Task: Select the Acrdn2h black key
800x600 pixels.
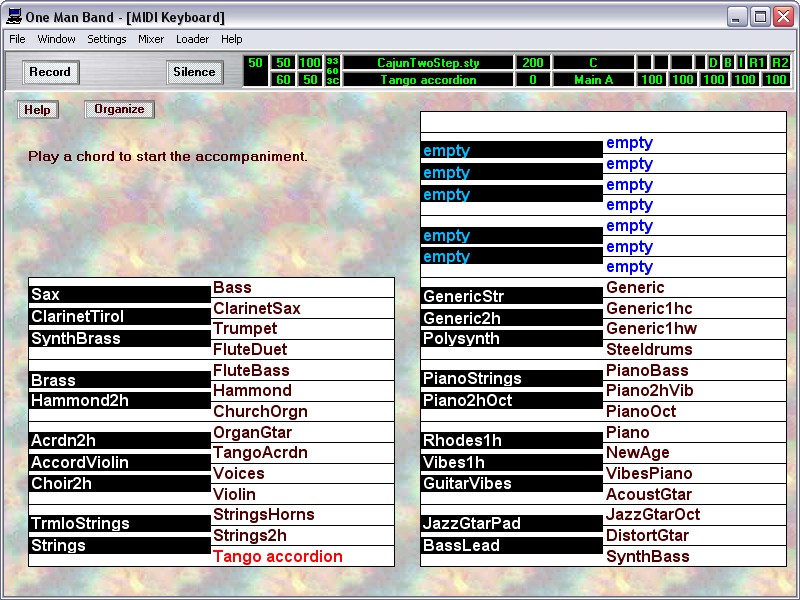Action: tap(119, 440)
